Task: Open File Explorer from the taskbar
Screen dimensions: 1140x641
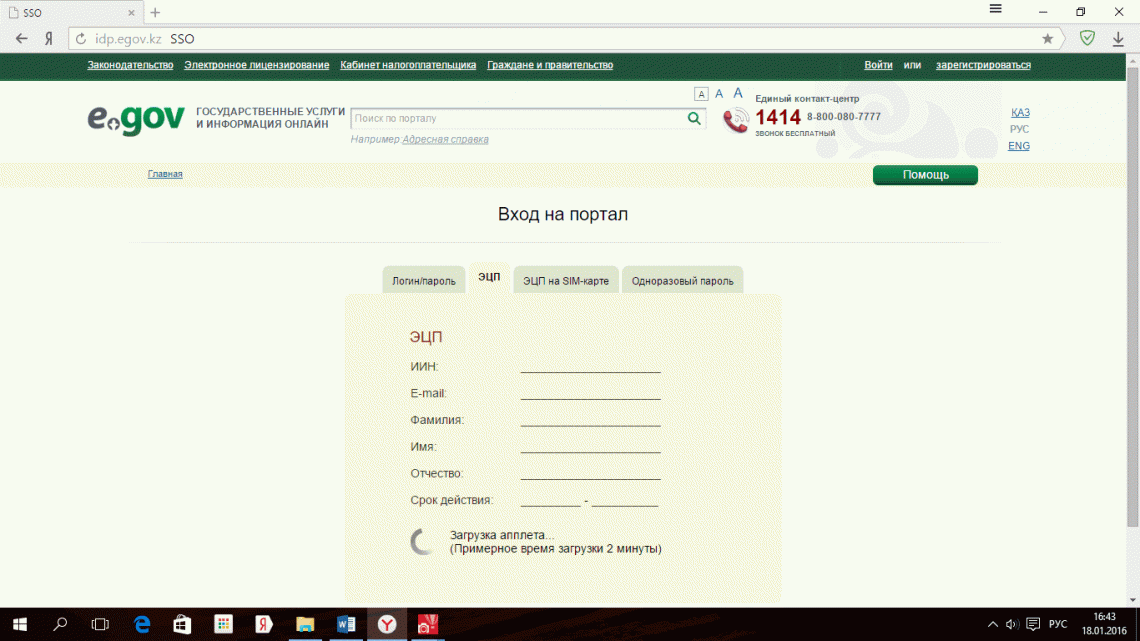Action: point(305,625)
